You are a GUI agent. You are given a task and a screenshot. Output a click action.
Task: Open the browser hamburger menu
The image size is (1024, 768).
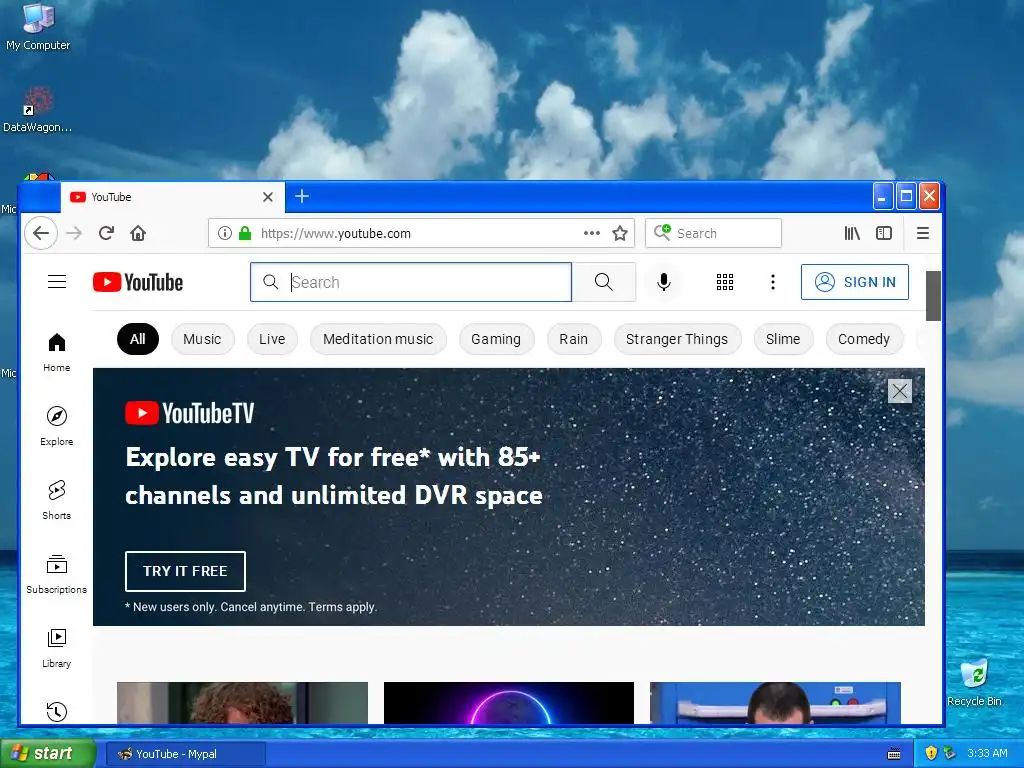tap(923, 233)
